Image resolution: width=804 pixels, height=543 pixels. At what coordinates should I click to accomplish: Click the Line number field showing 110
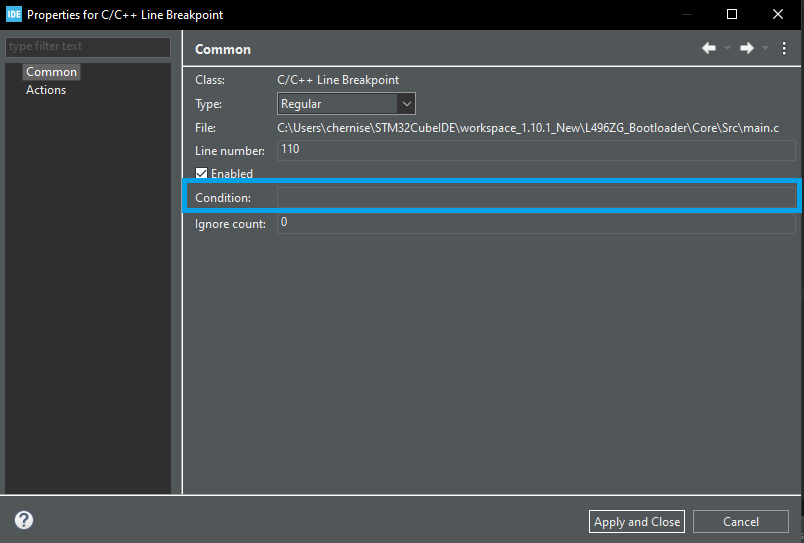(x=536, y=150)
